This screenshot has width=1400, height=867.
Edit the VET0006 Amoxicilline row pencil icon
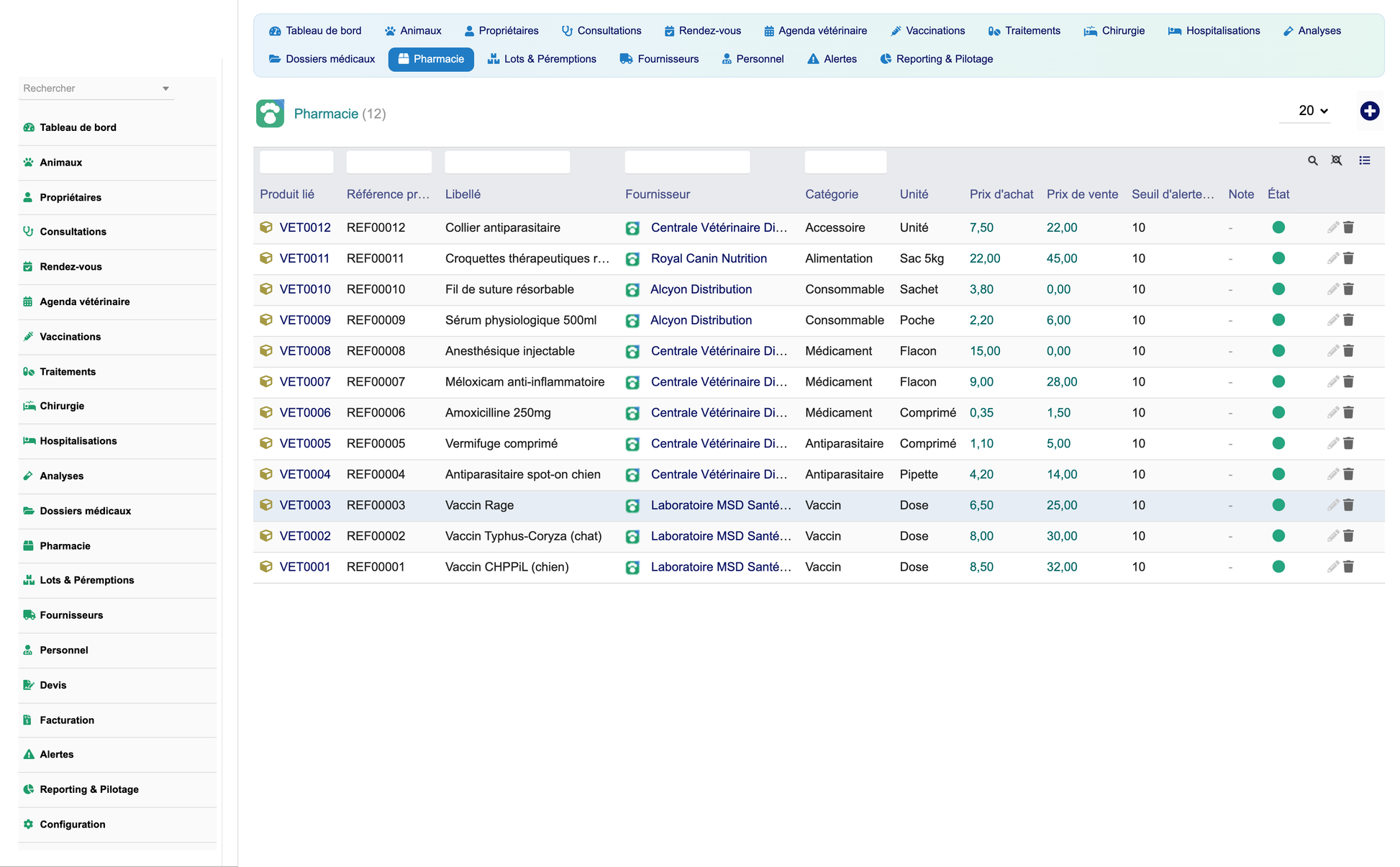click(1333, 413)
